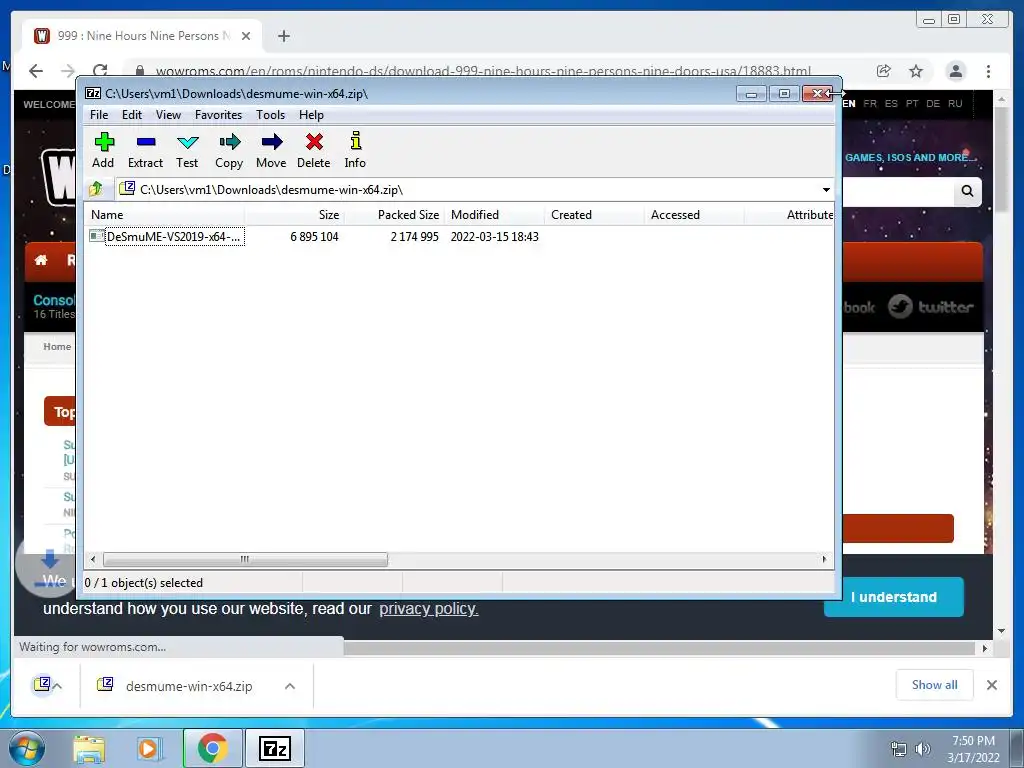The width and height of the screenshot is (1024, 768).
Task: Close the 999 Nine Hours Chrome tab
Action: point(246,36)
